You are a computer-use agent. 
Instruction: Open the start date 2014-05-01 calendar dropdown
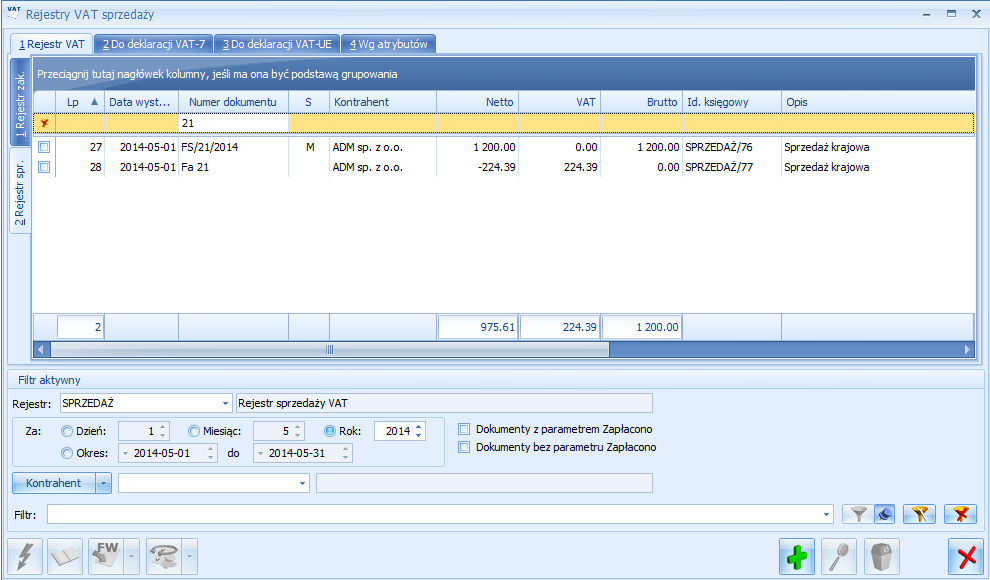pos(125,453)
